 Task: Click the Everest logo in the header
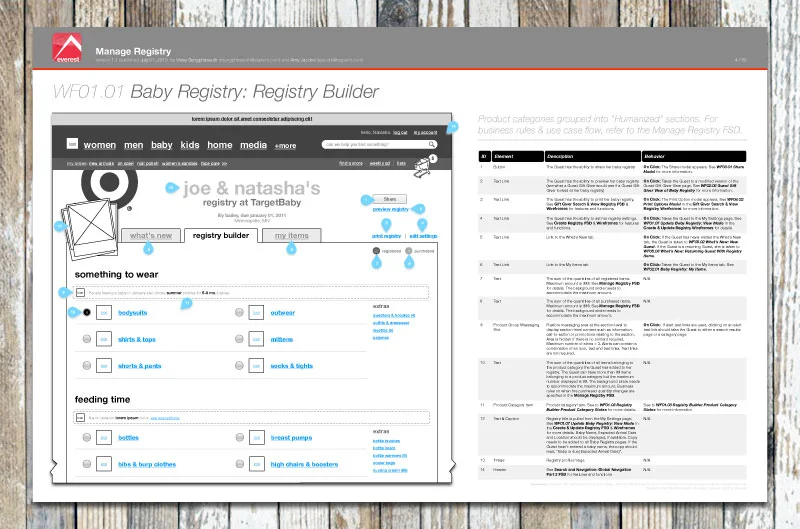[x=67, y=48]
